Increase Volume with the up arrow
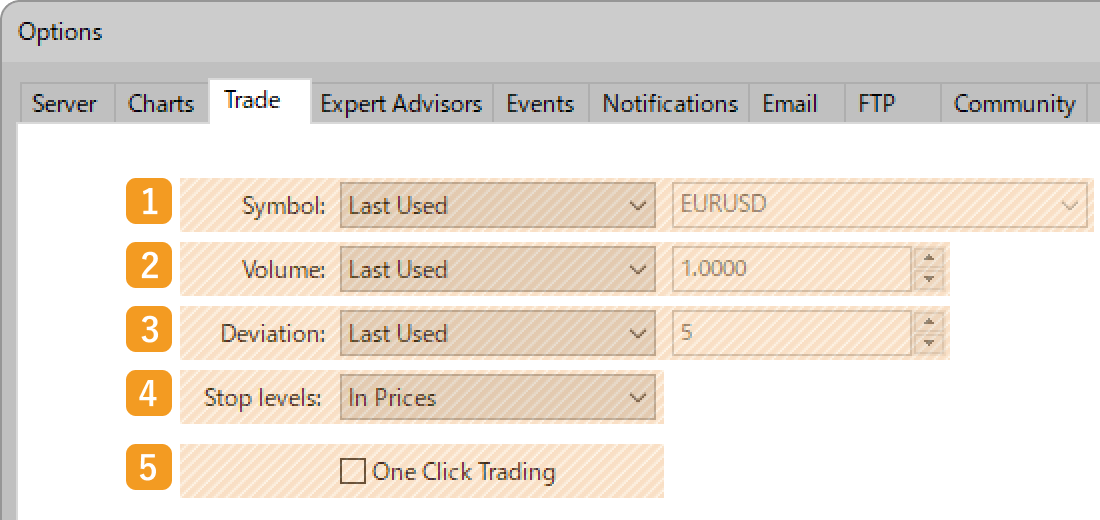1100x520 pixels. [930, 259]
